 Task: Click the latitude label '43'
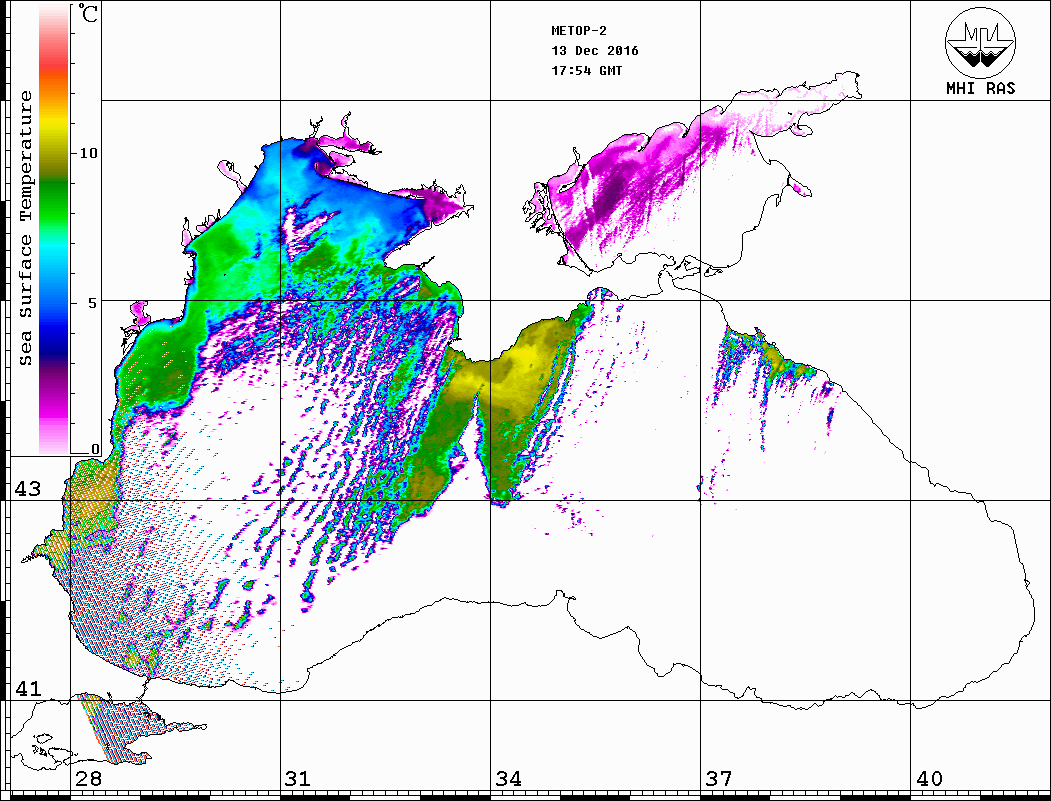(x=27, y=489)
